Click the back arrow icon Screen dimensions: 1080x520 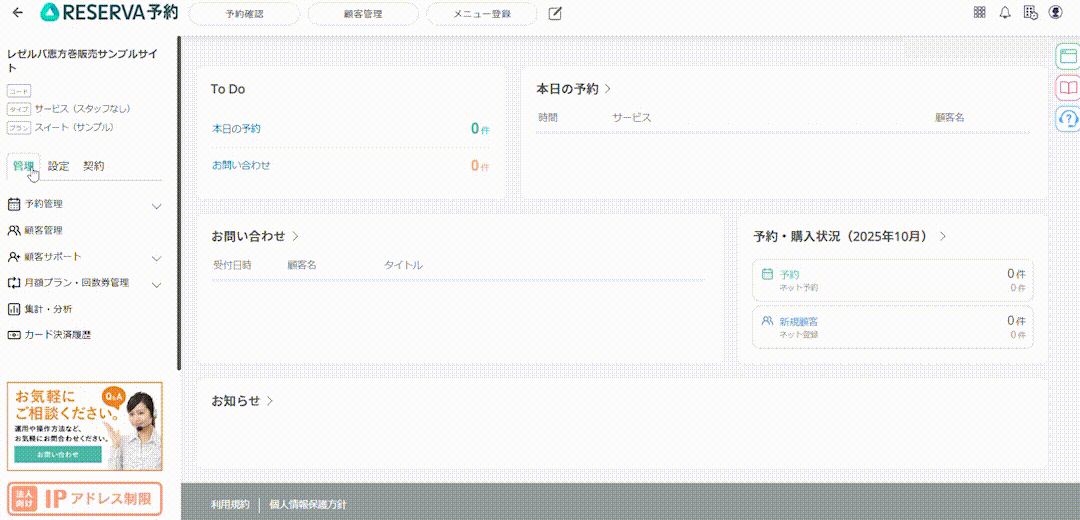click(17, 12)
